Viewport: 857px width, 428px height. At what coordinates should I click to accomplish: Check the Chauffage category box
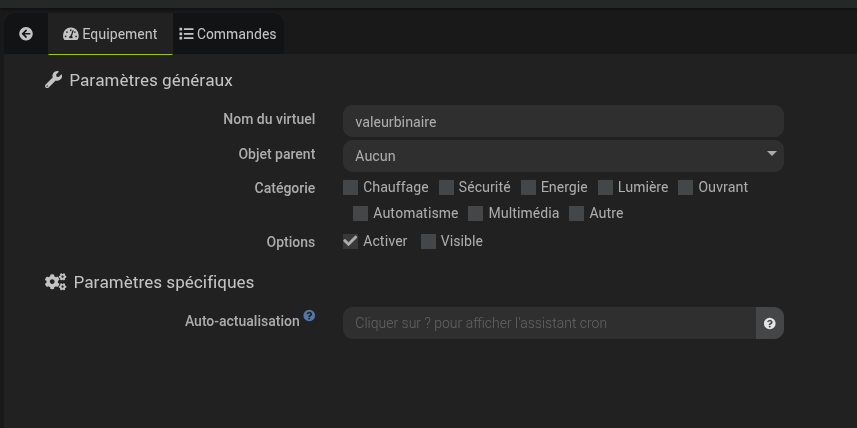(351, 187)
